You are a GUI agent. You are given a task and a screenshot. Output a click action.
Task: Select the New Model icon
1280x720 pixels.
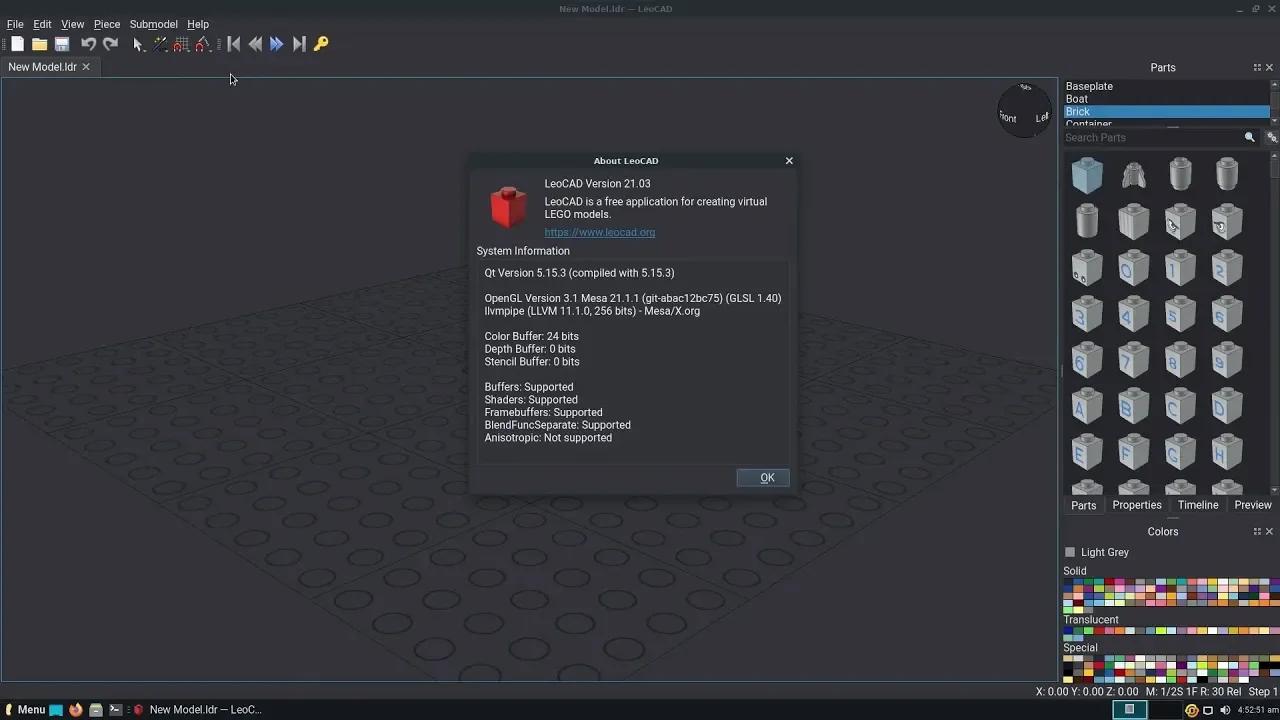[x=16, y=43]
